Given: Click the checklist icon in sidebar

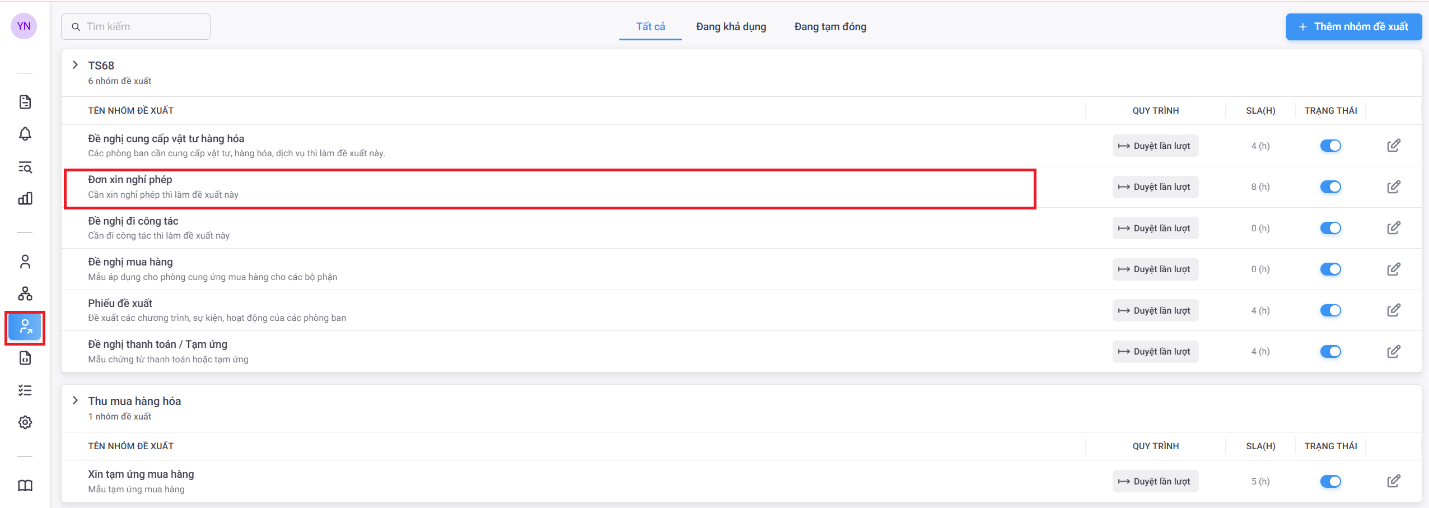Looking at the screenshot, I should (25, 390).
